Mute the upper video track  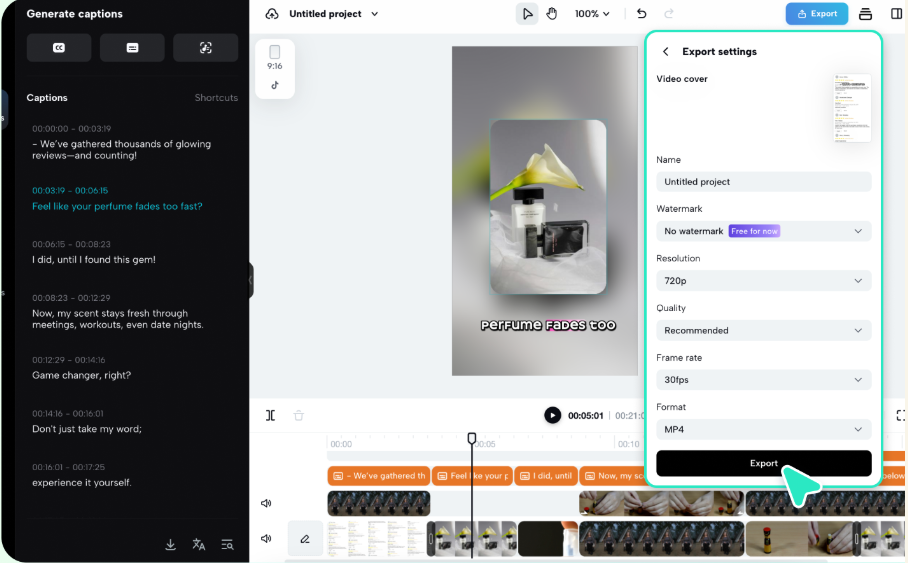click(x=266, y=503)
